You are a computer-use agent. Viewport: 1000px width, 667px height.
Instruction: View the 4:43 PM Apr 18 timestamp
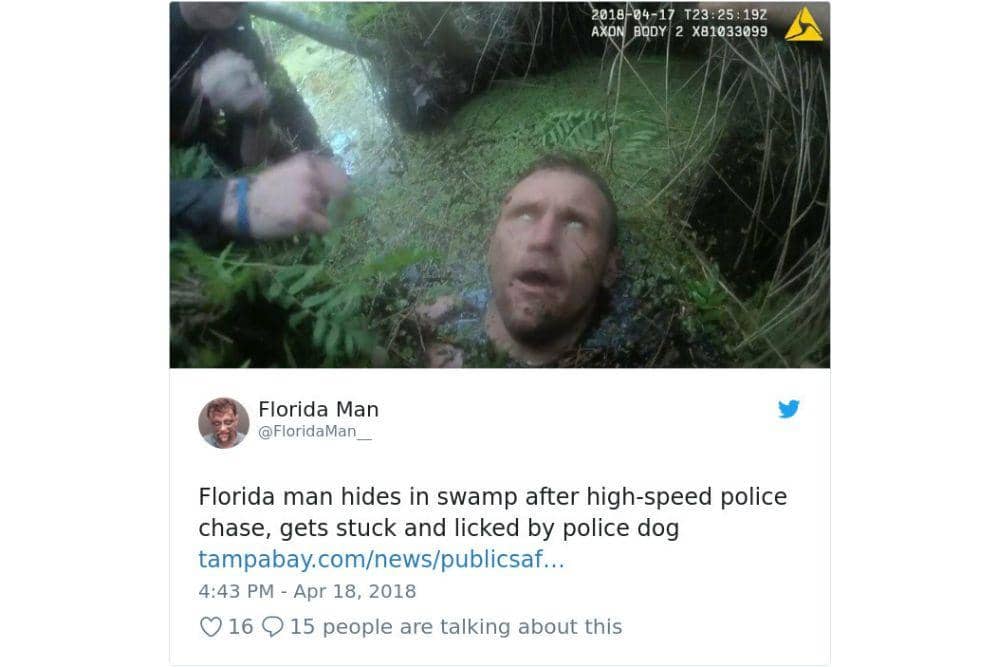point(307,591)
